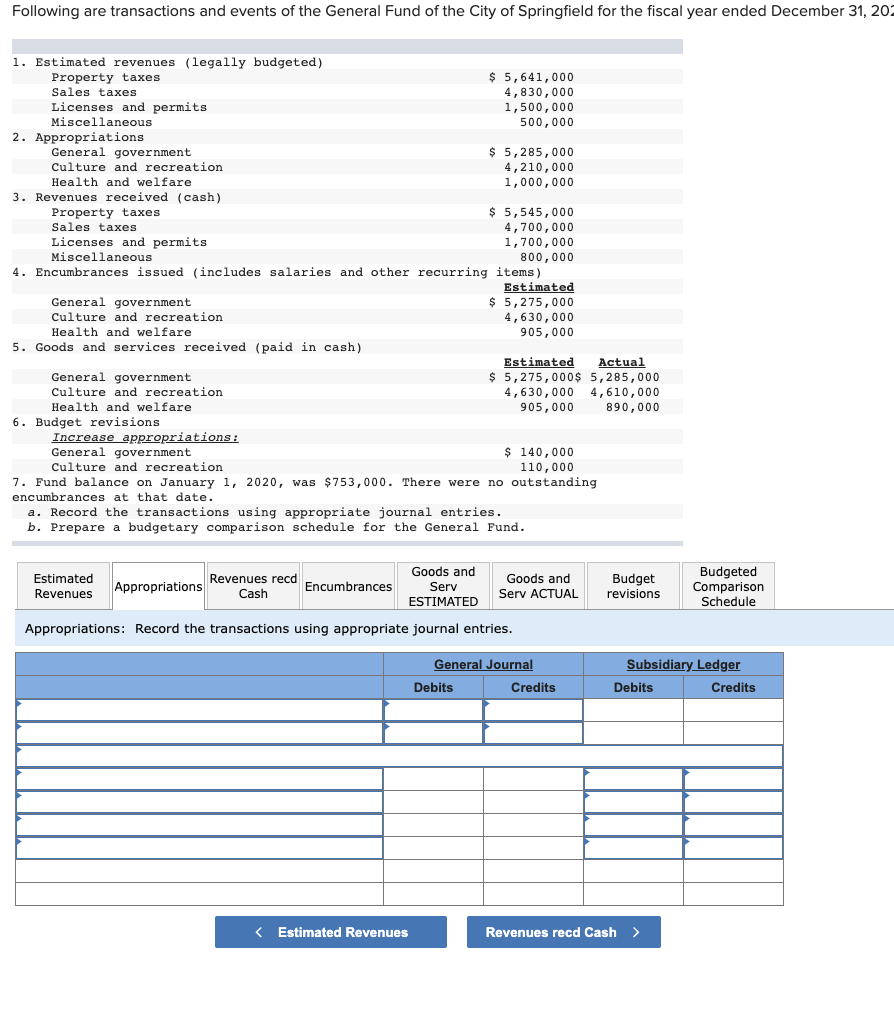894x1026 pixels.
Task: Switch to the Budget revisions tab
Action: point(632,585)
